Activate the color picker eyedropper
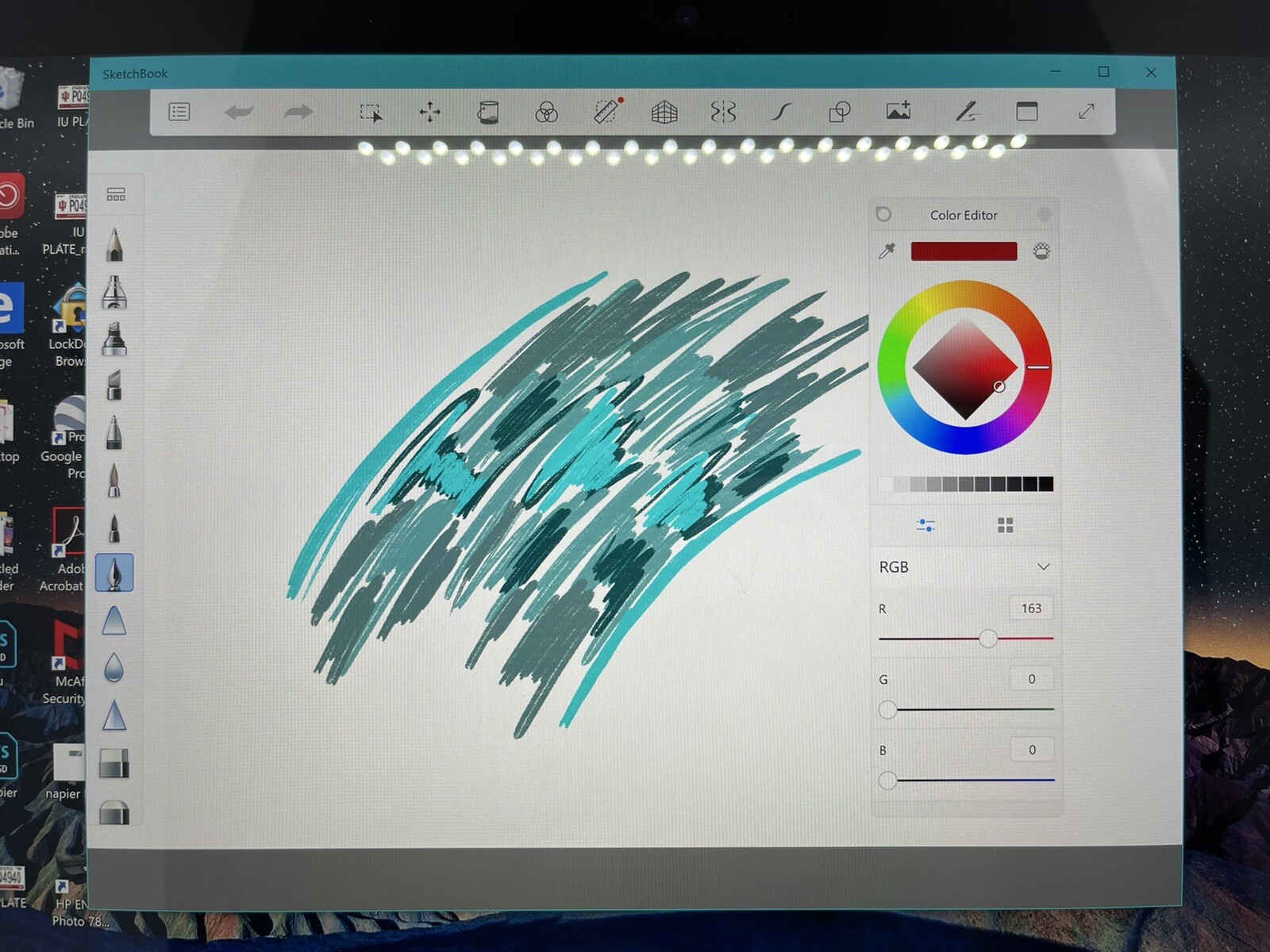This screenshot has height=952, width=1270. point(887,251)
